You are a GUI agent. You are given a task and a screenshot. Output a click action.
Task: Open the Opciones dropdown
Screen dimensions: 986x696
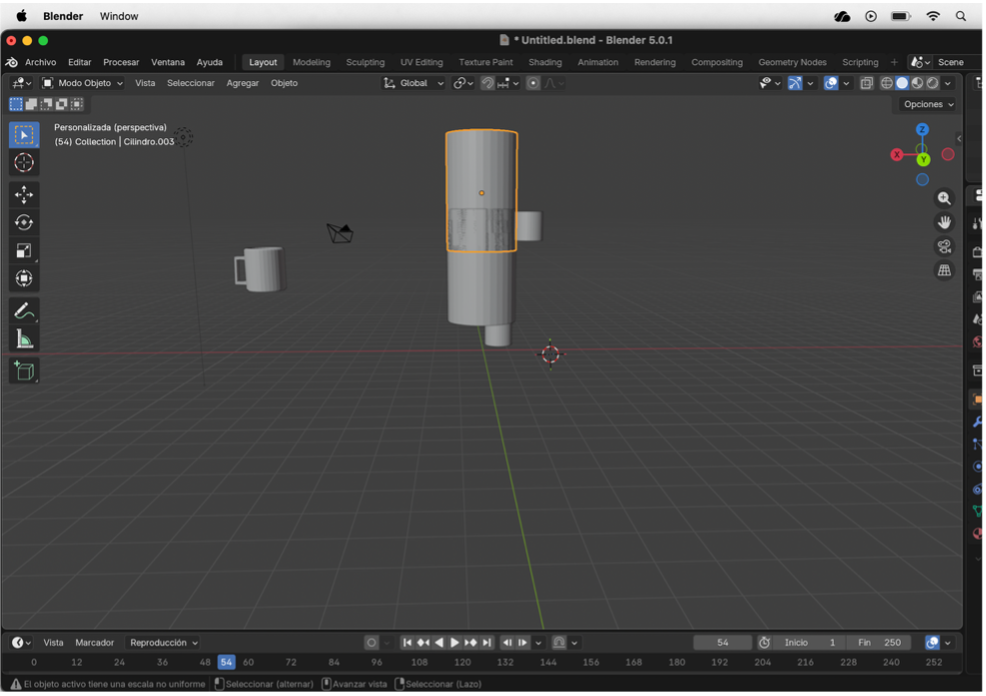[929, 104]
